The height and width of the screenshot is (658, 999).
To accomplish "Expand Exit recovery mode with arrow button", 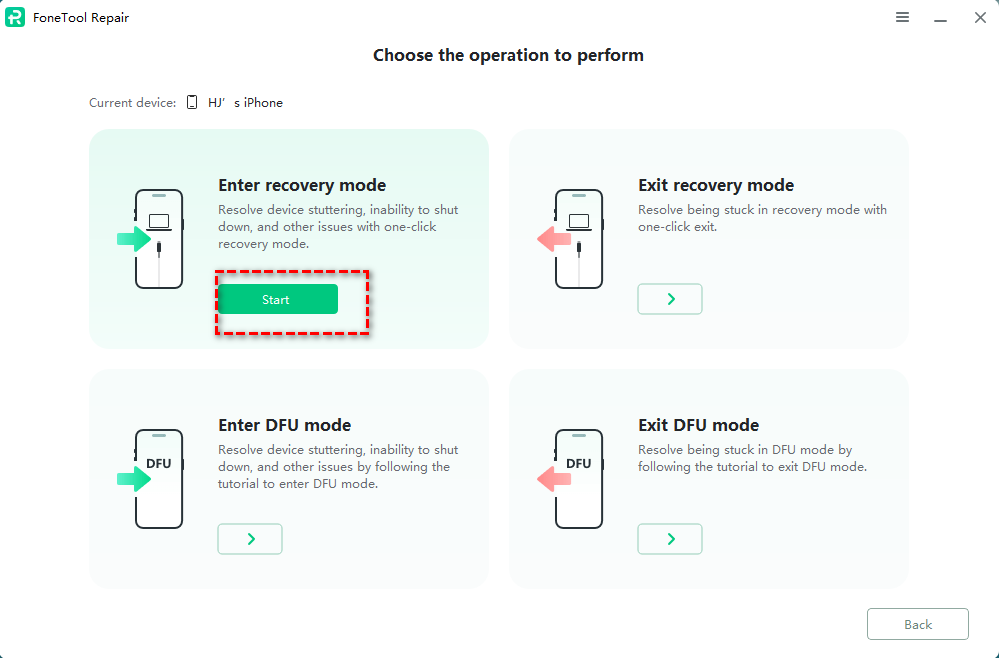I will [670, 299].
